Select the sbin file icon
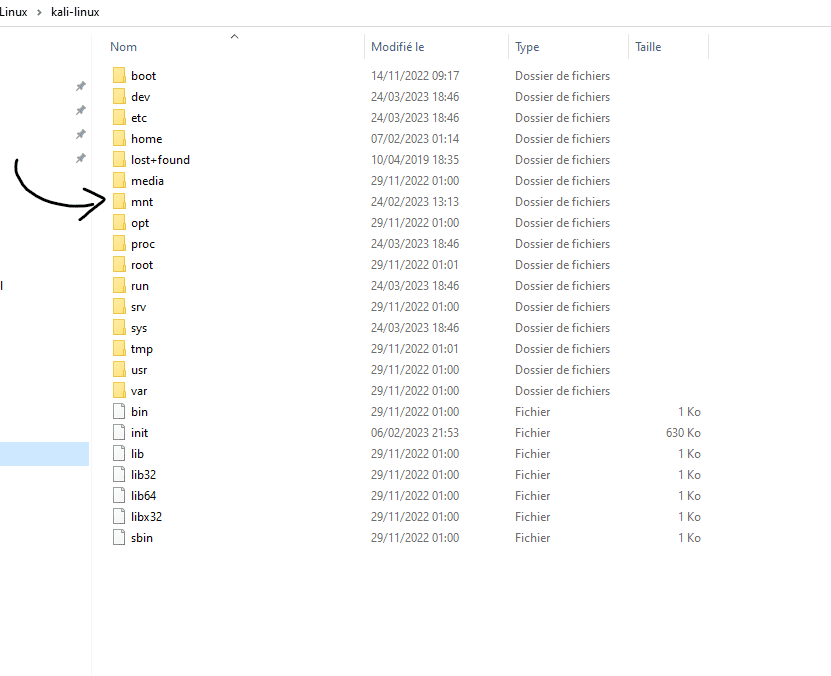This screenshot has width=831, height=676. tap(119, 538)
